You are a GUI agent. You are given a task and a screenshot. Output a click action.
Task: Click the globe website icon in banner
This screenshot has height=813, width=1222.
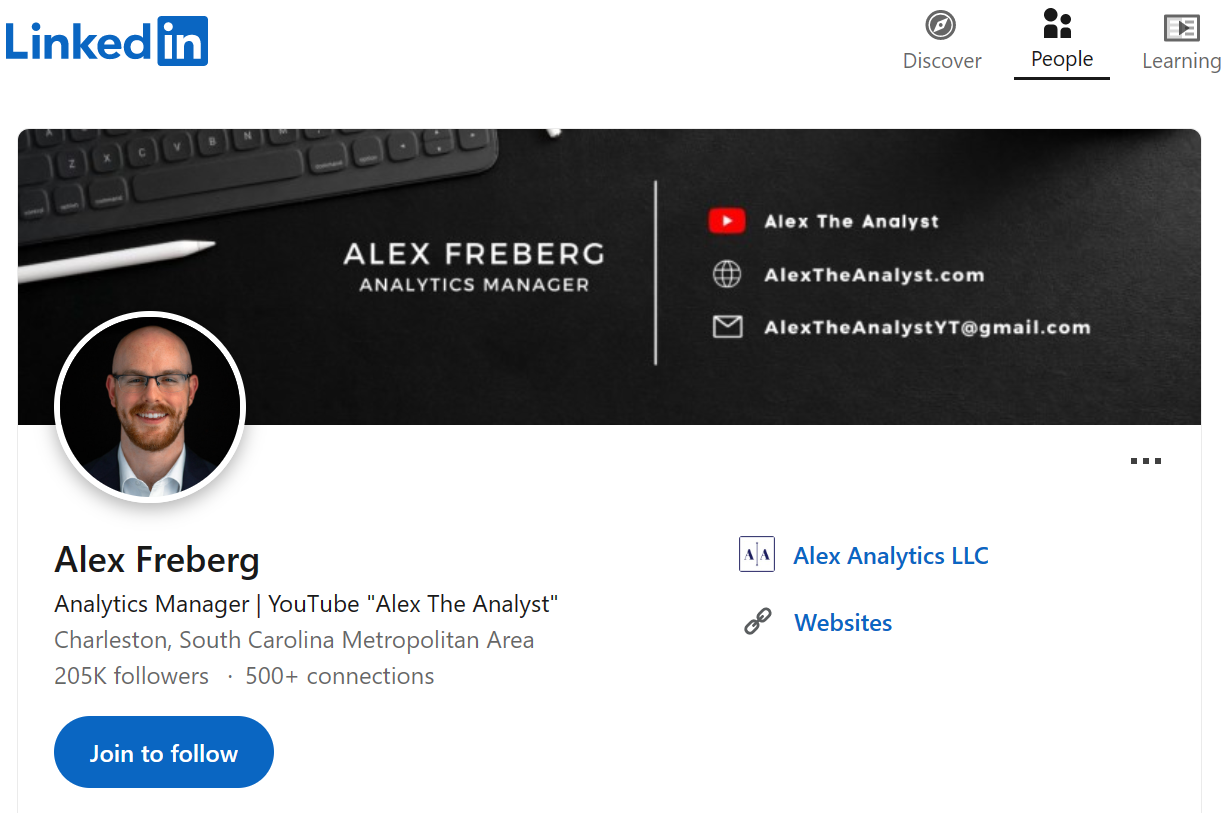[727, 274]
